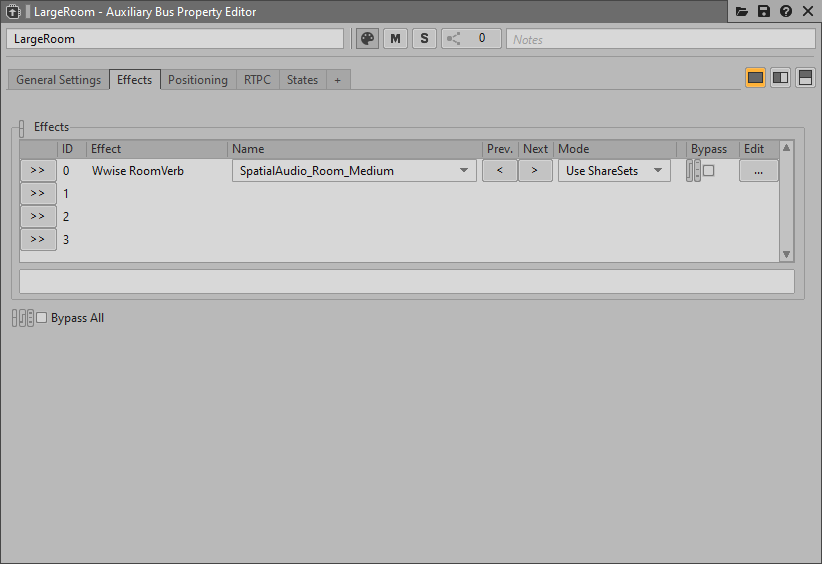Switch to the RTPC tab
The width and height of the screenshot is (822, 564).
click(257, 80)
